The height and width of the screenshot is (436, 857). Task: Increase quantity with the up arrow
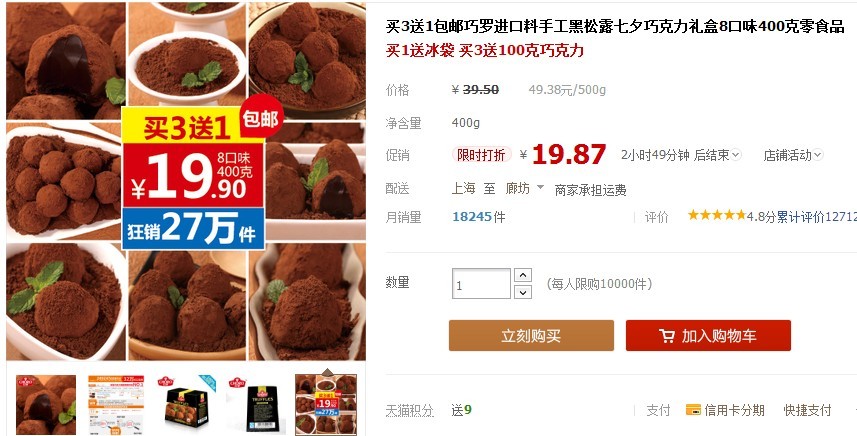coord(523,275)
